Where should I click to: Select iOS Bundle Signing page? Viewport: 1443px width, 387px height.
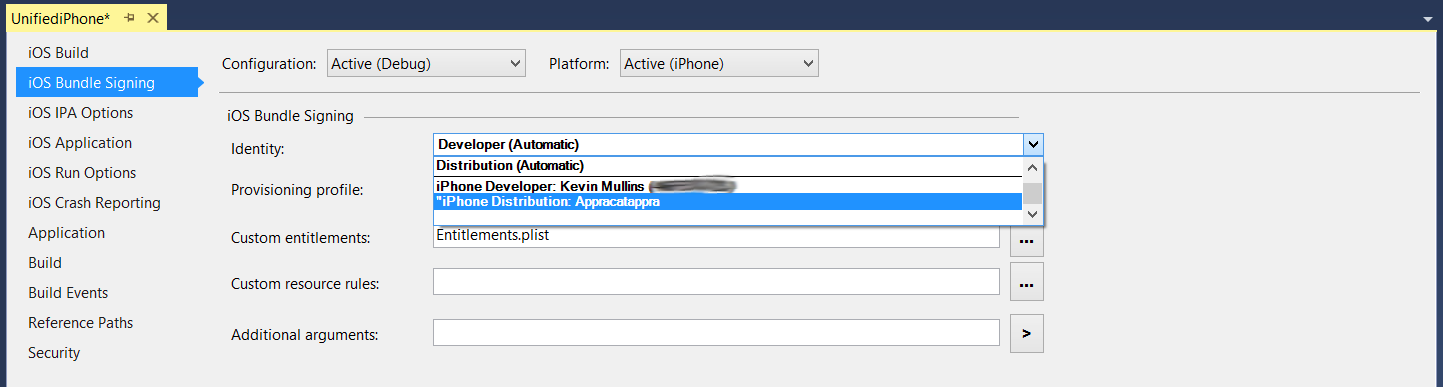pos(107,82)
